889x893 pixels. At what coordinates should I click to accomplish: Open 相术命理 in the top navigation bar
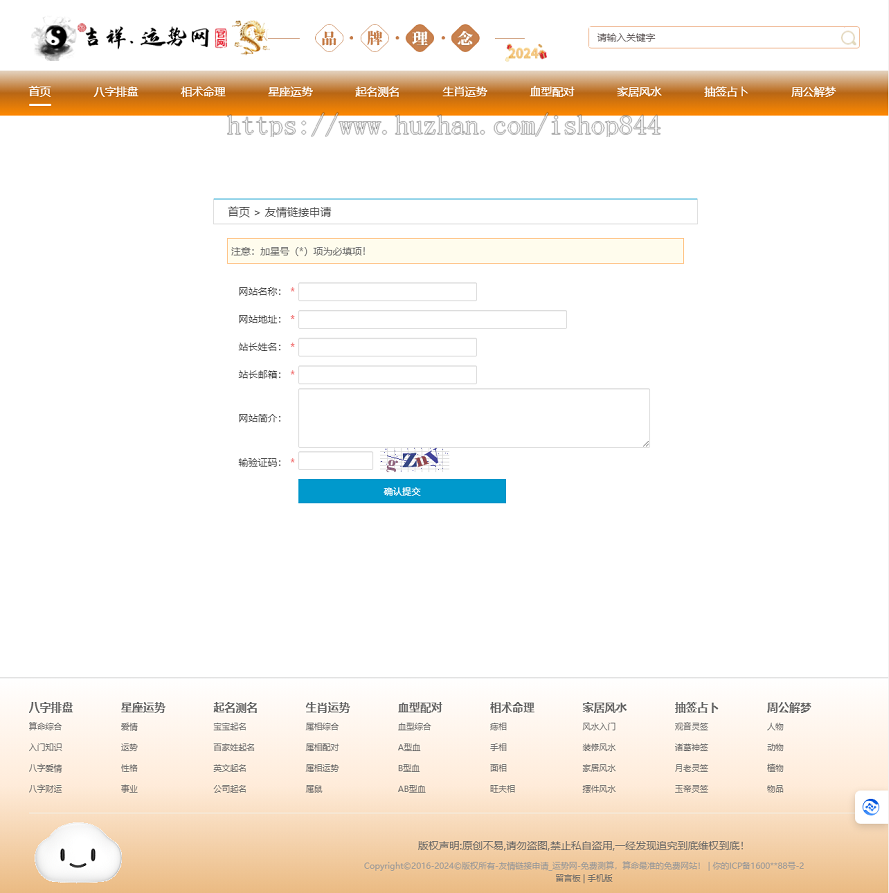pyautogui.click(x=203, y=92)
